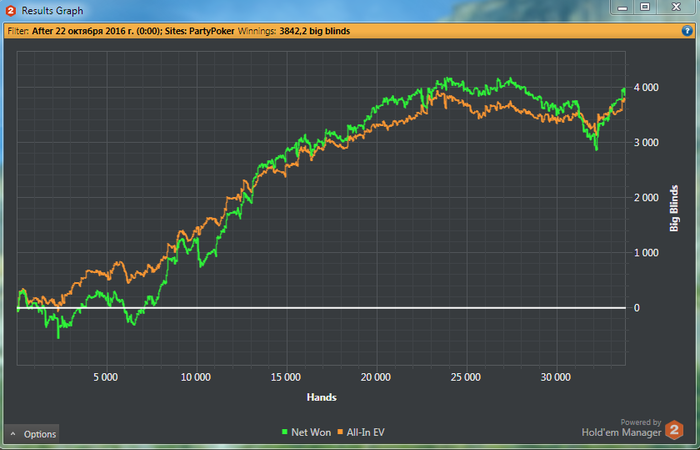Click the Hold'em Manager 2 title bar icon
Screen dimensions: 700x450
click(x=11, y=10)
